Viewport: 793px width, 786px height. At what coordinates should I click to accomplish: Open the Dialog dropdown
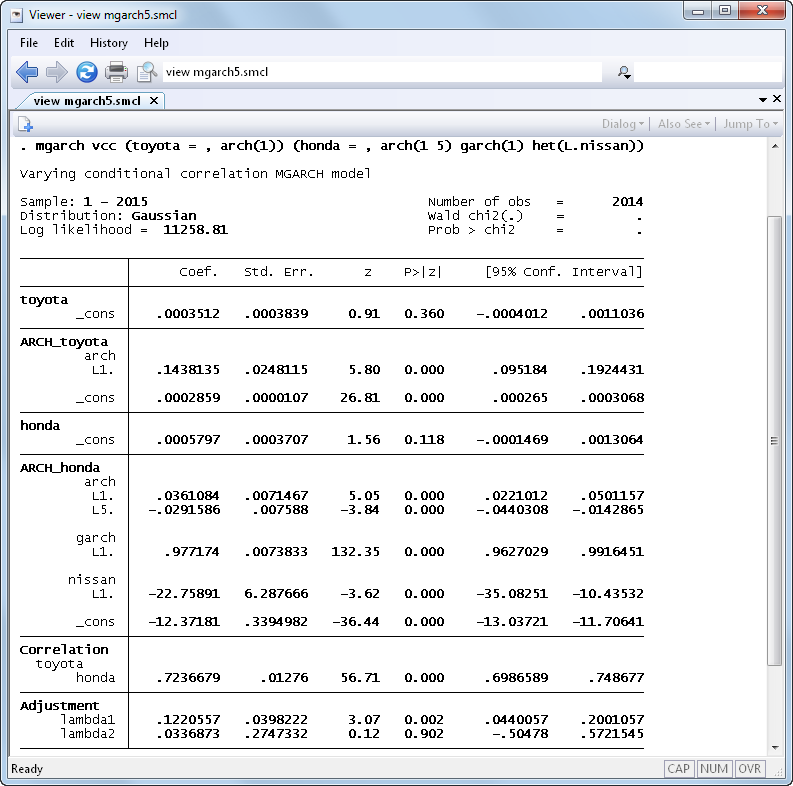tap(623, 124)
